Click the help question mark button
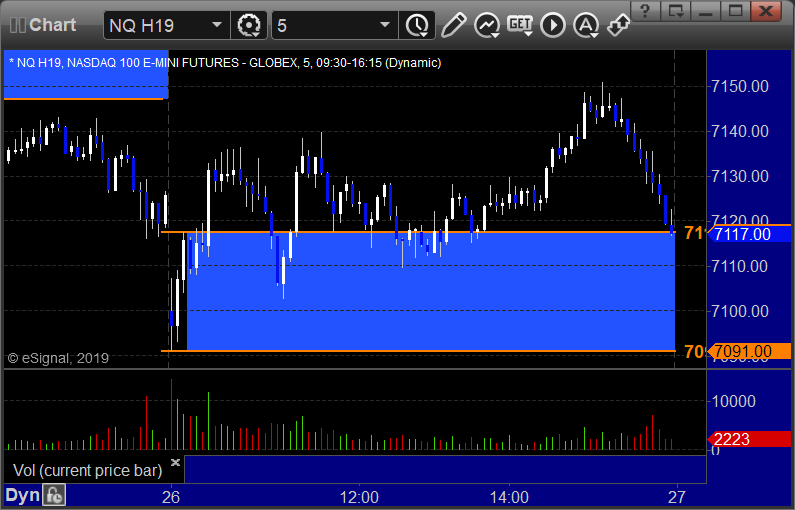The height and width of the screenshot is (510, 795). (645, 11)
